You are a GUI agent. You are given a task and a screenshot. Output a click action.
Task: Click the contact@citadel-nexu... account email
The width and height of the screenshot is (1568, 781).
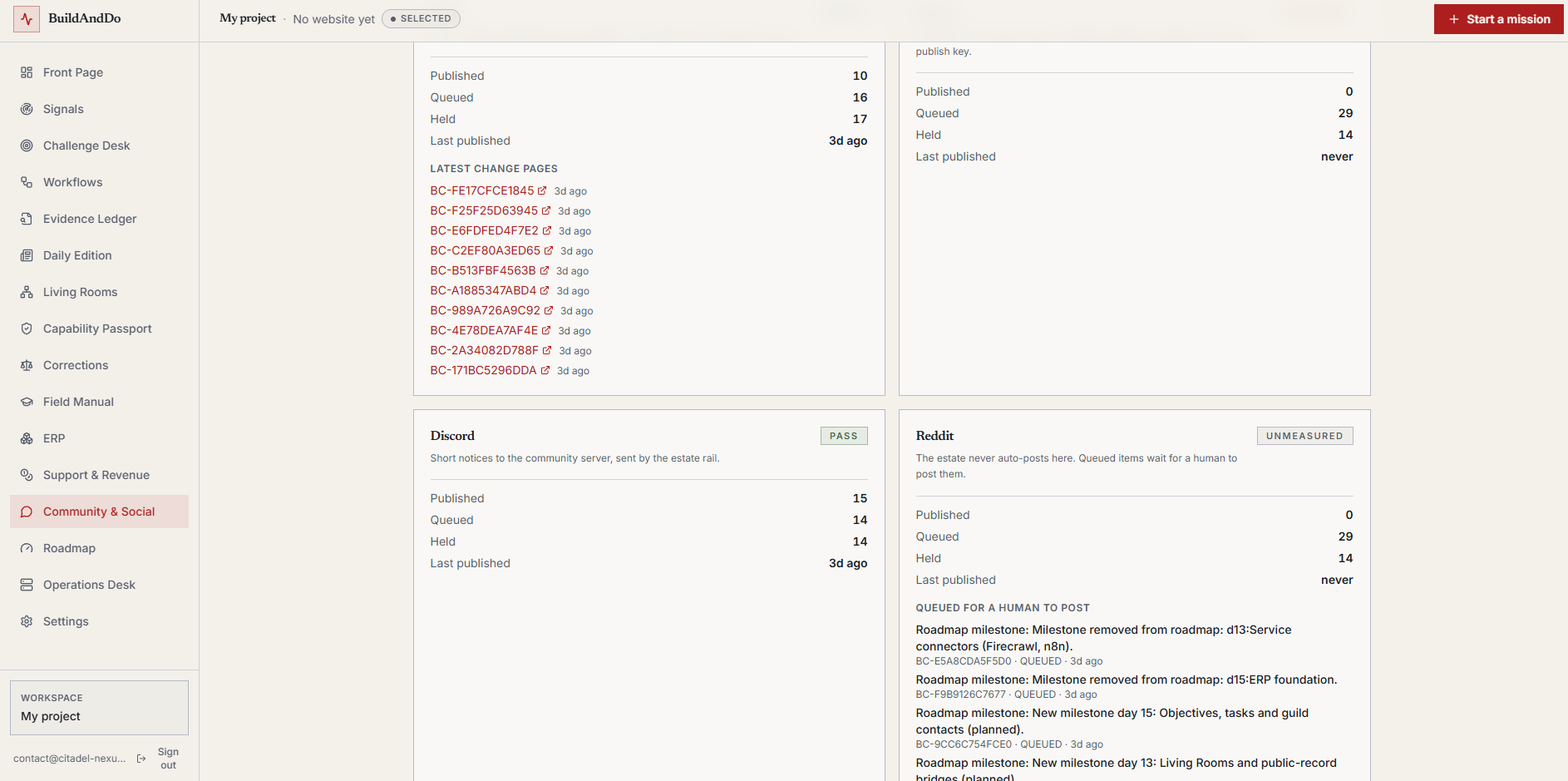tap(70, 759)
